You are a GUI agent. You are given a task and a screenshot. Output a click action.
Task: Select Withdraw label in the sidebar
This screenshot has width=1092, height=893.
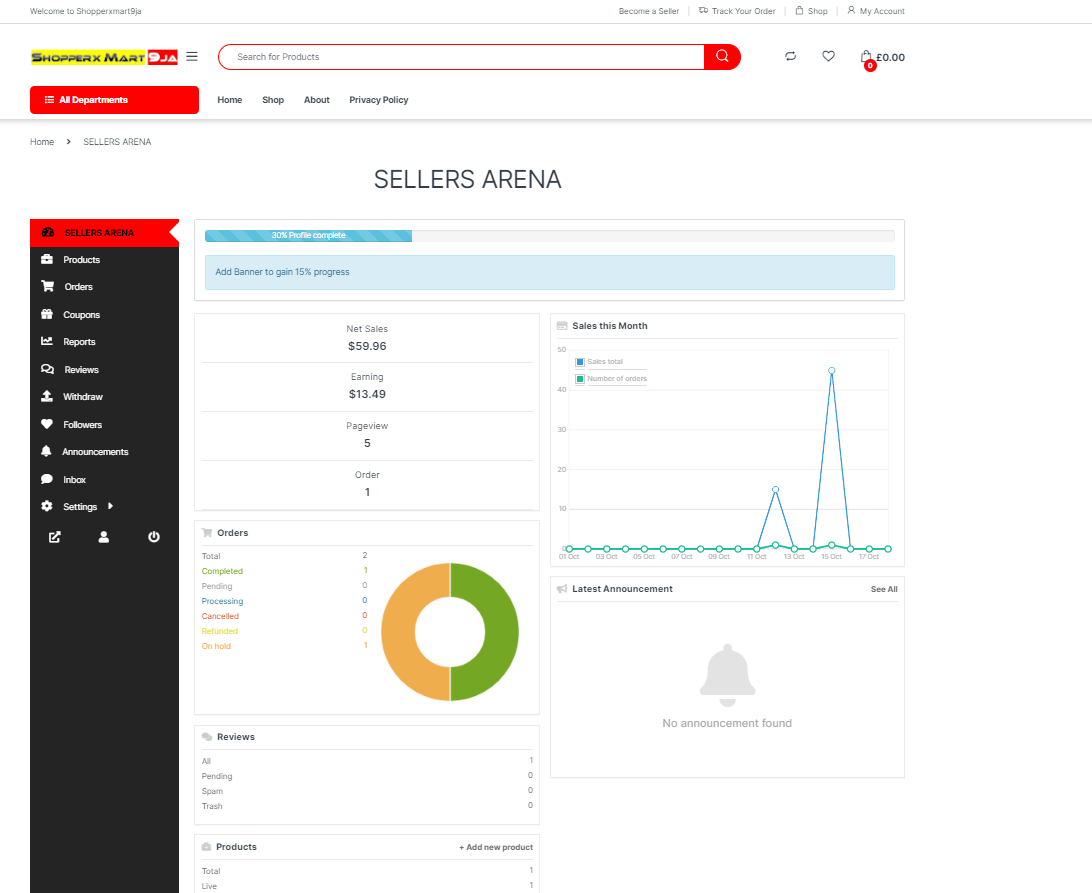point(83,396)
